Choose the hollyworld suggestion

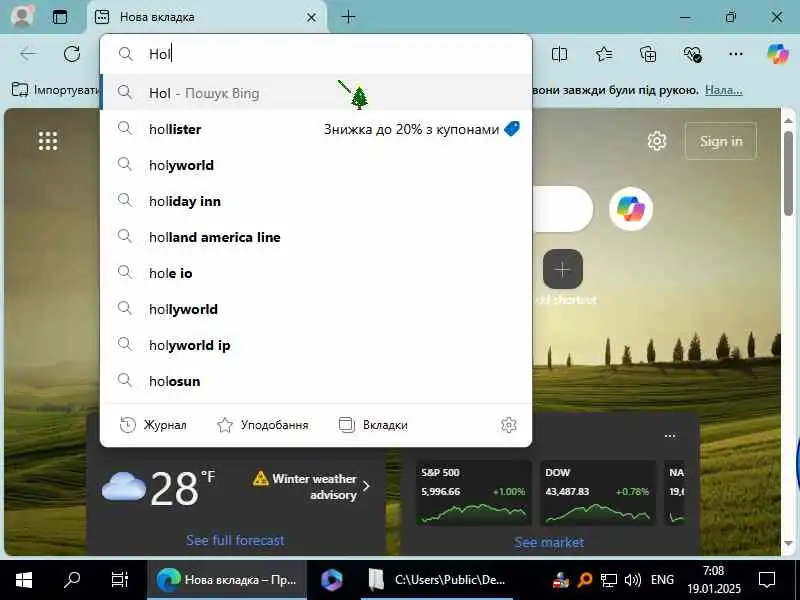316,309
